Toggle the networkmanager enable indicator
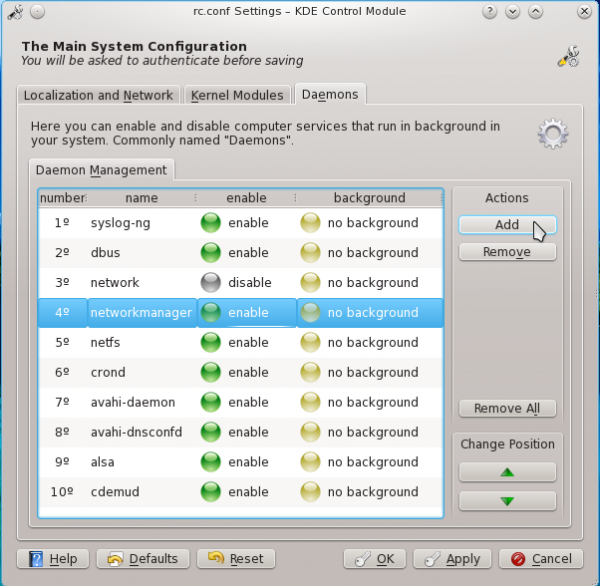600x586 pixels. pos(210,312)
